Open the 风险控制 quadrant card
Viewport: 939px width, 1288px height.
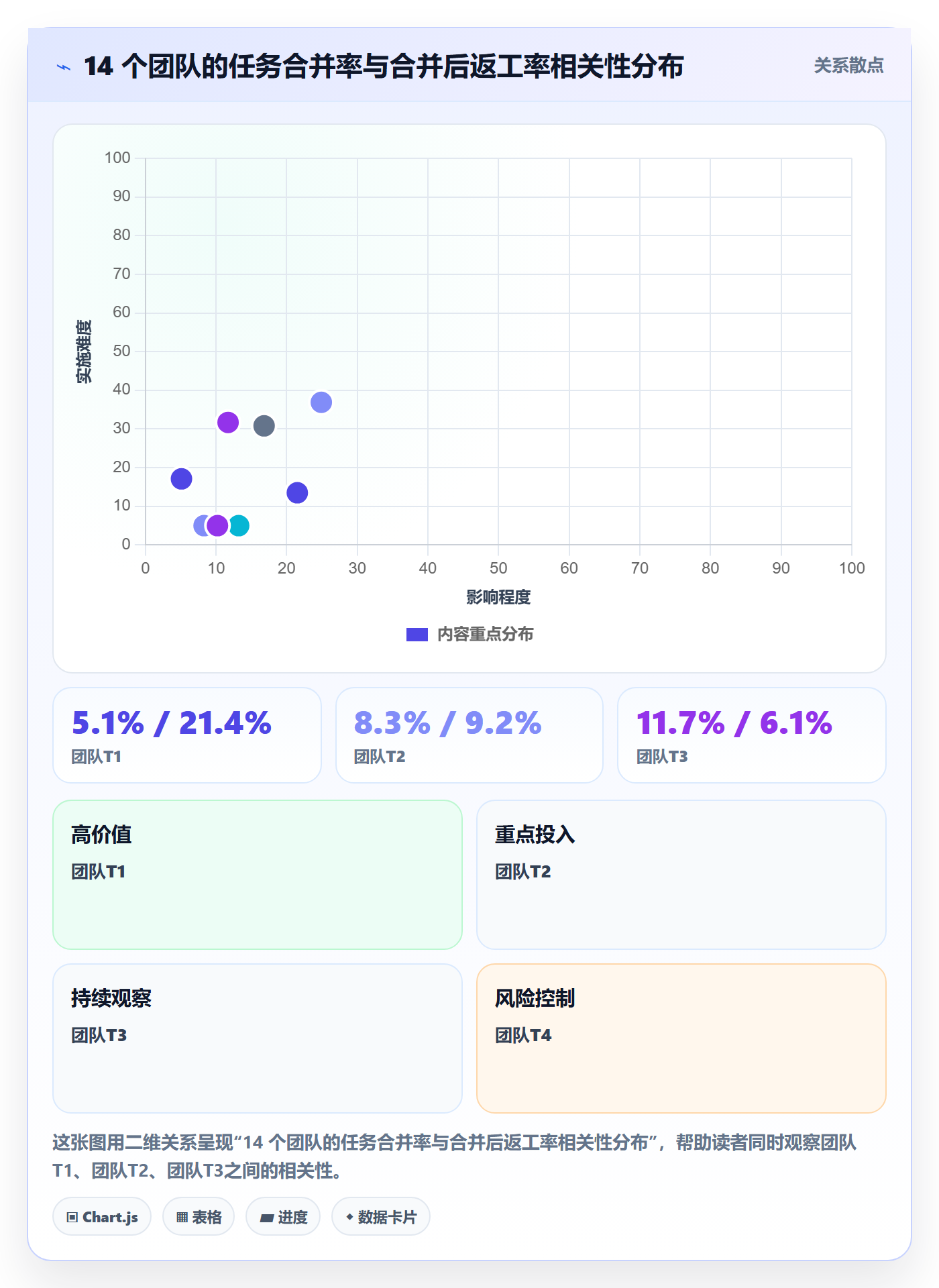tap(681, 1038)
